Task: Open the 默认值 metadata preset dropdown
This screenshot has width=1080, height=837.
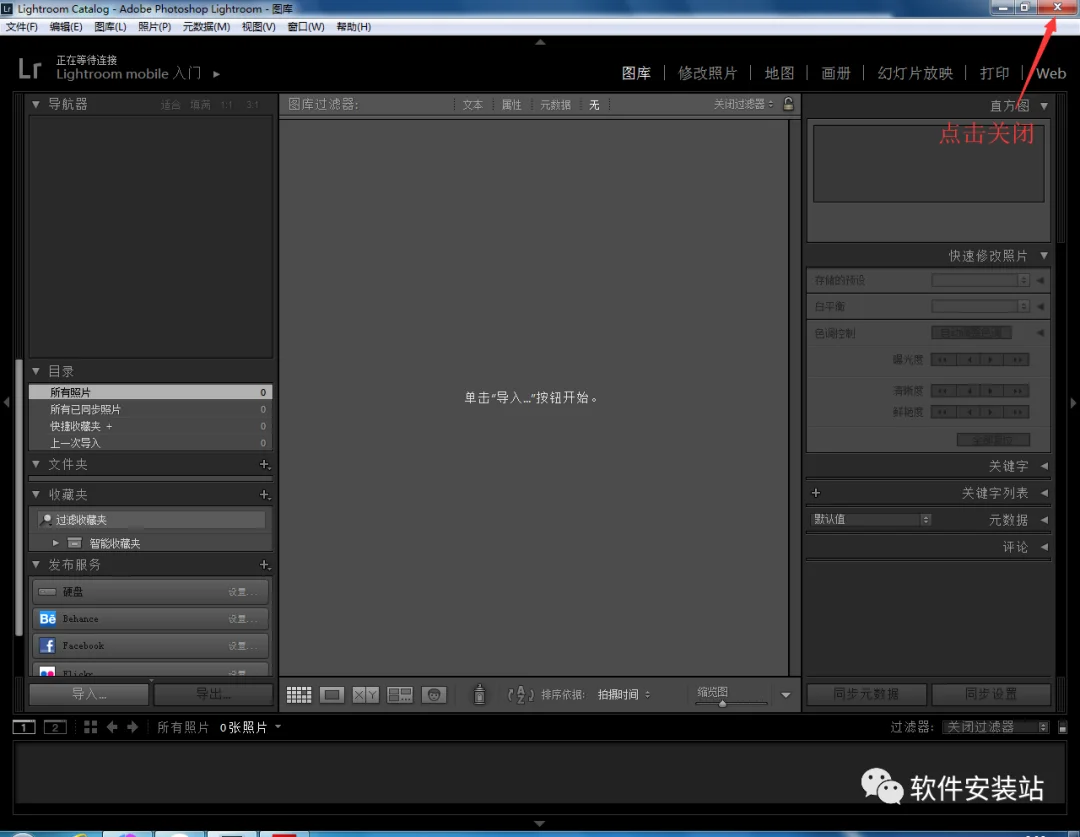Action: click(x=871, y=519)
